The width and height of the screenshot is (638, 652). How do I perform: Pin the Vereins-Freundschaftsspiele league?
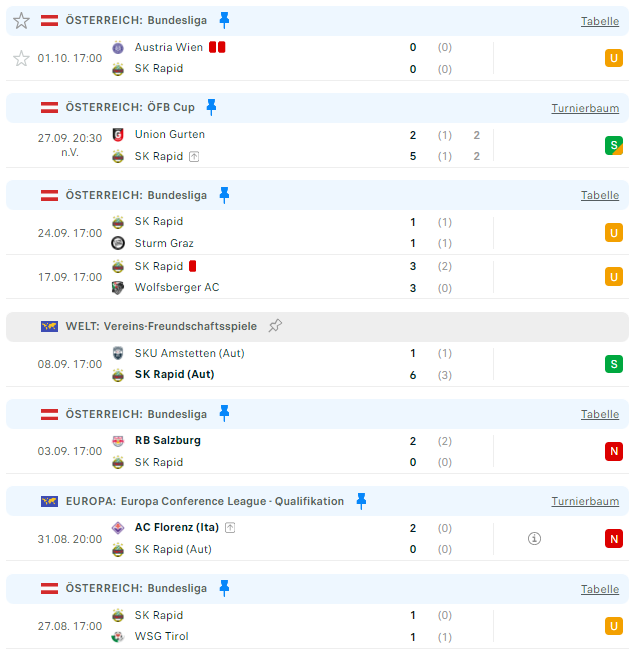tap(275, 326)
